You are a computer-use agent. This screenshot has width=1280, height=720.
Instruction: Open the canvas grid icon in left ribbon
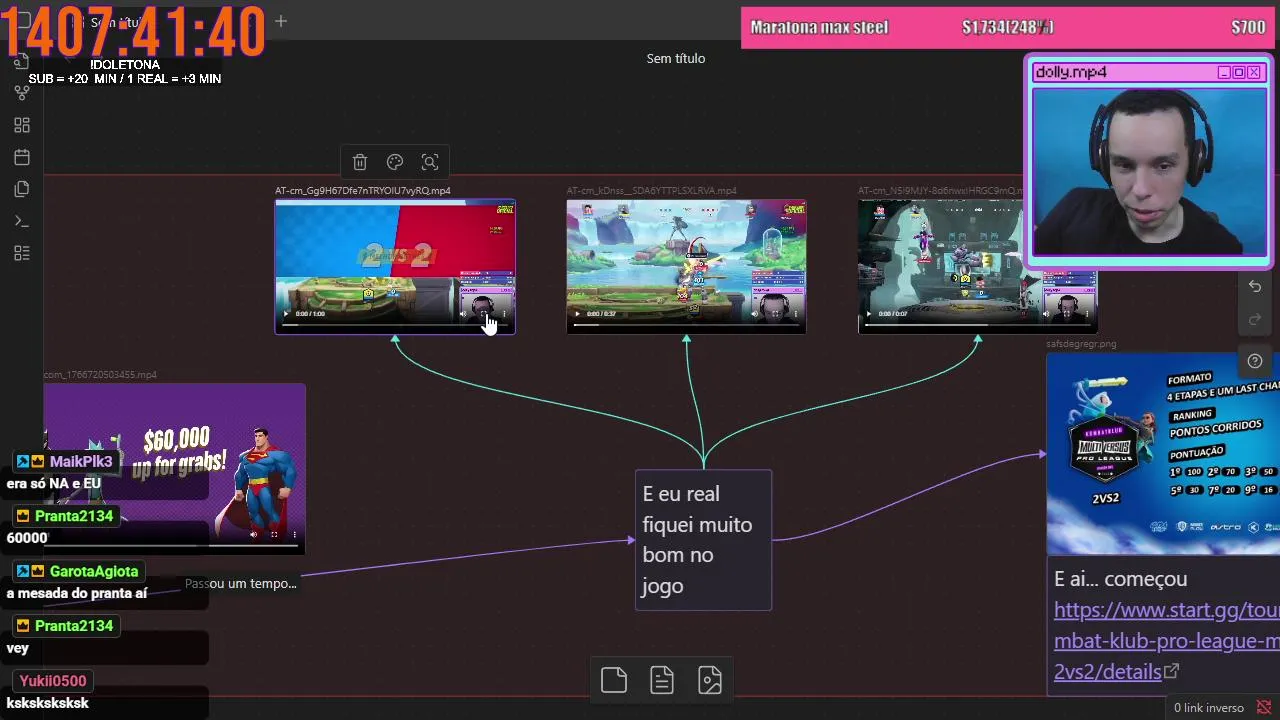click(x=22, y=125)
